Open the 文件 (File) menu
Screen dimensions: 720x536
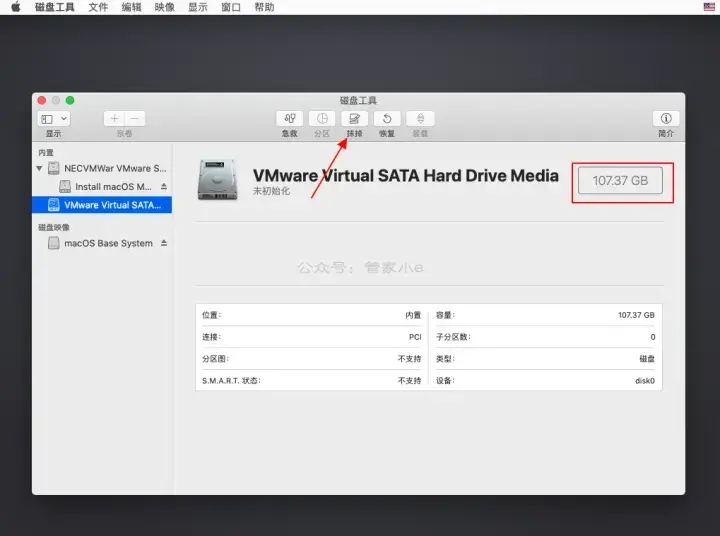[98, 7]
